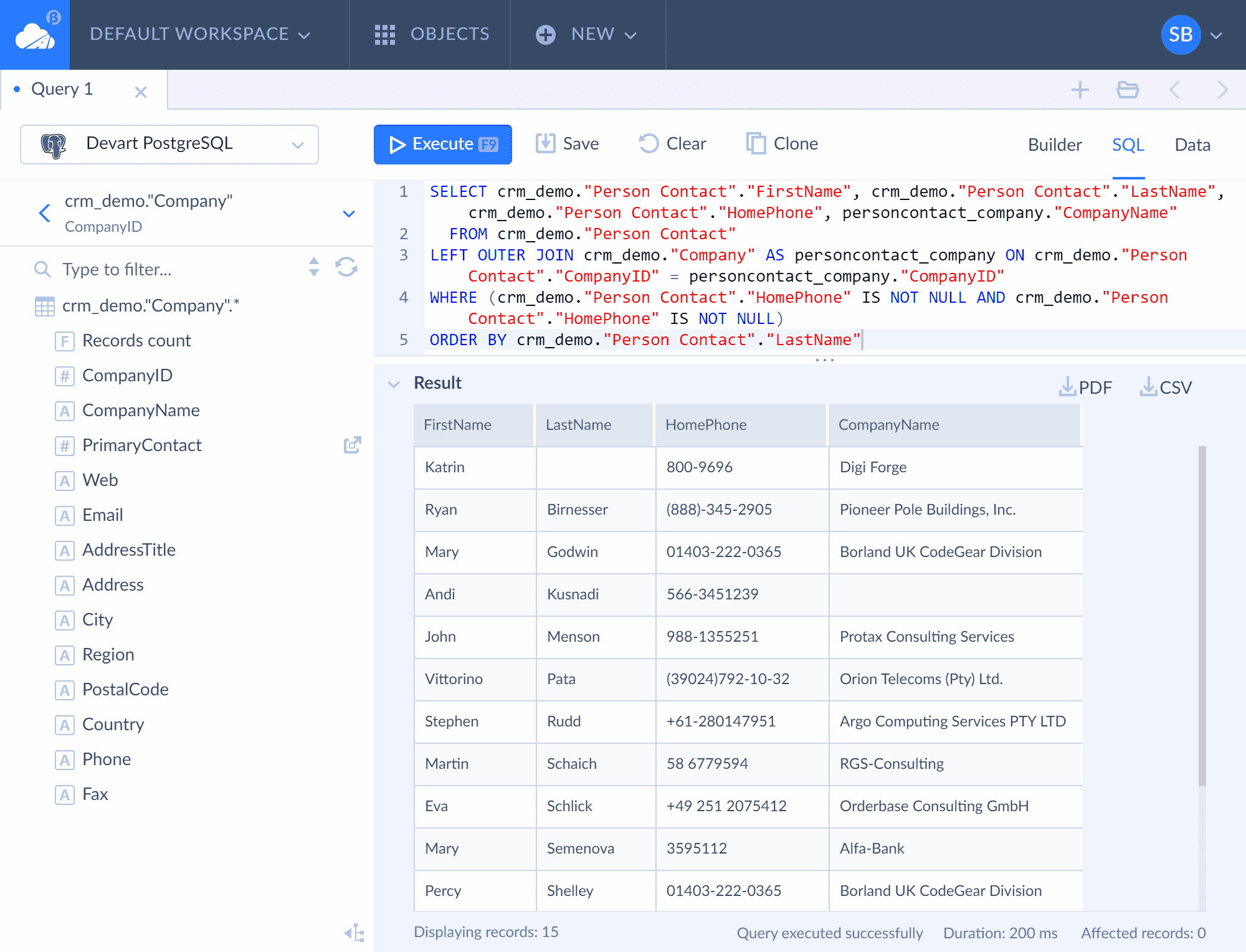Viewport: 1246px width, 952px height.
Task: Open the Default Workspace dropdown
Action: pos(200,34)
